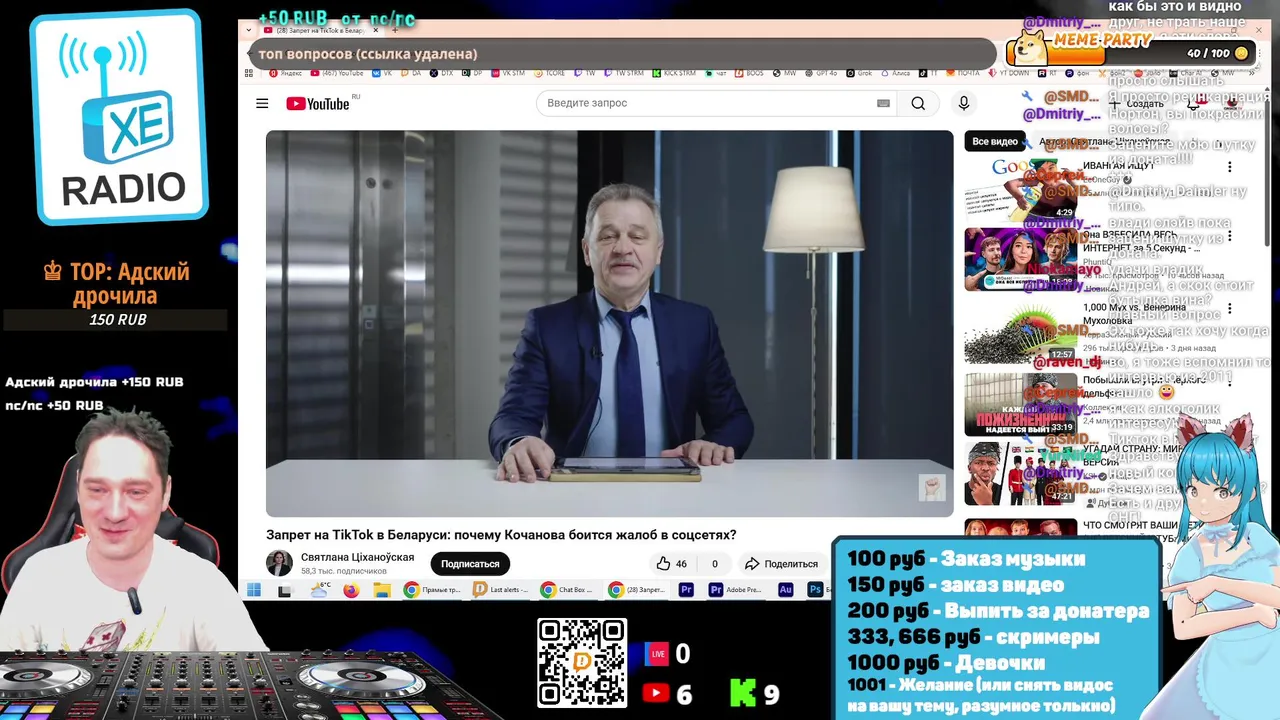Open File Explorer from the taskbar
The width and height of the screenshot is (1280, 720).
382,590
